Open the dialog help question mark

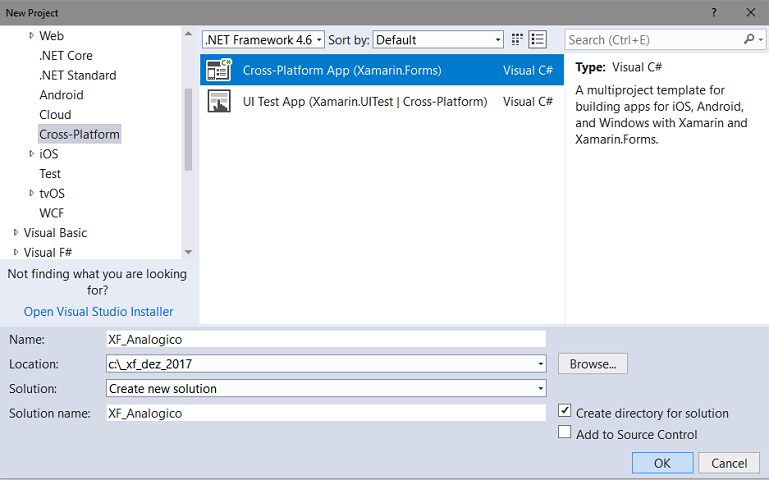[714, 13]
